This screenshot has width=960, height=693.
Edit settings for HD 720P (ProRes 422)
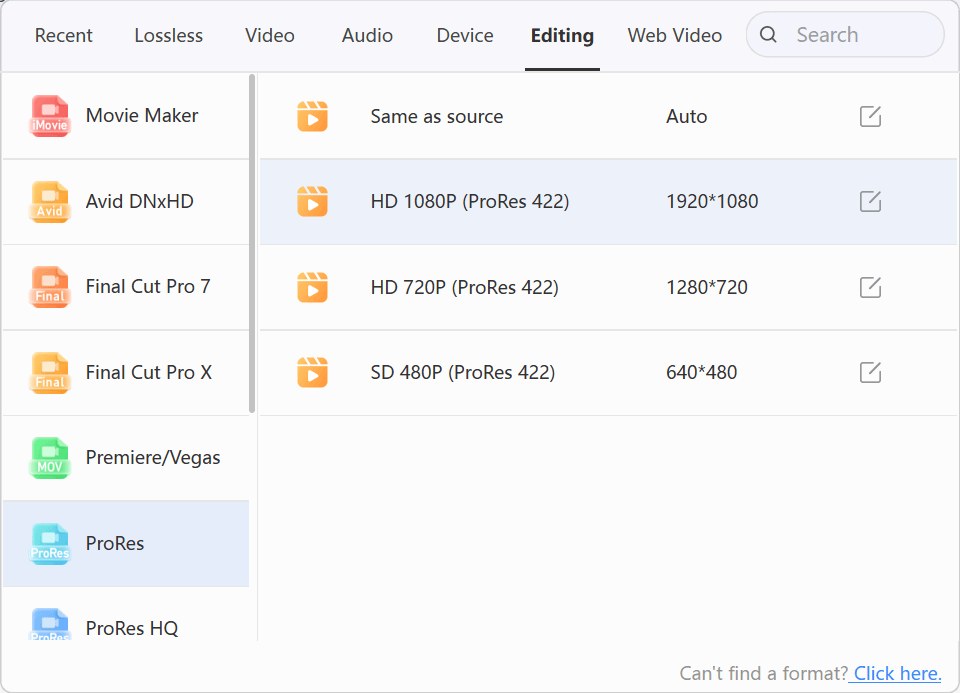tap(870, 287)
